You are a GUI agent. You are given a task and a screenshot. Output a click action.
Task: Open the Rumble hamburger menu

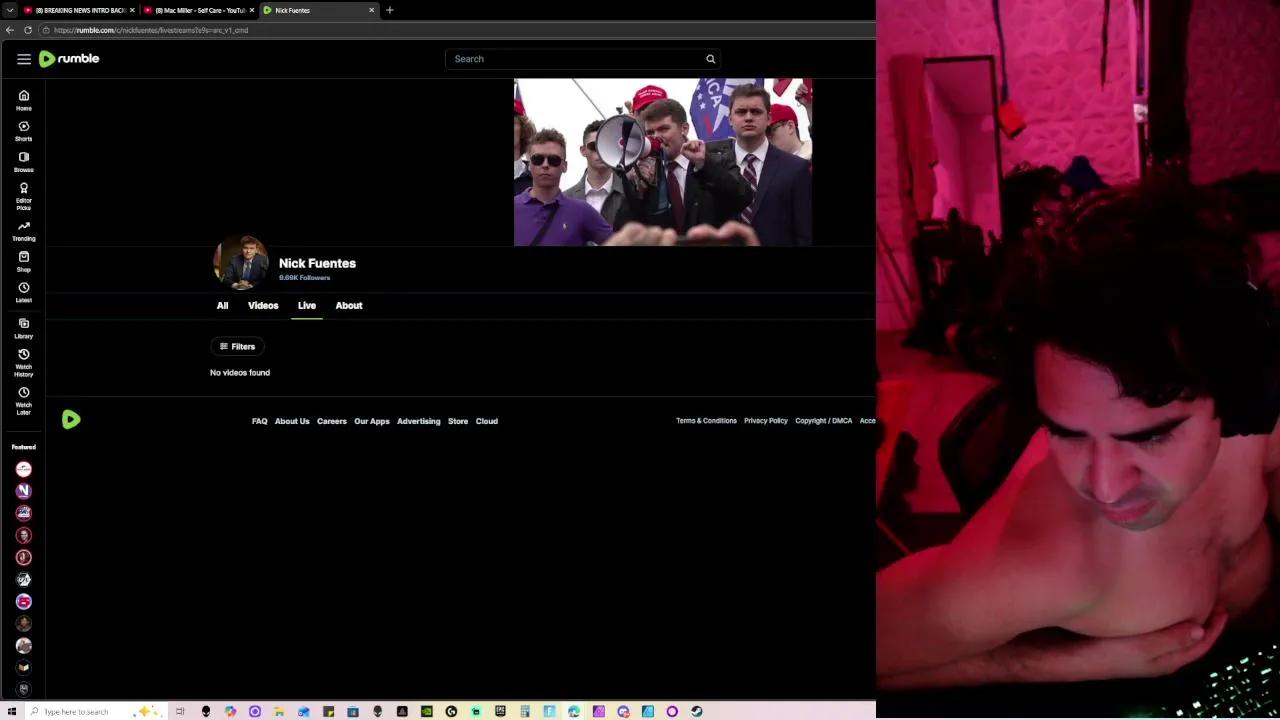click(x=24, y=59)
